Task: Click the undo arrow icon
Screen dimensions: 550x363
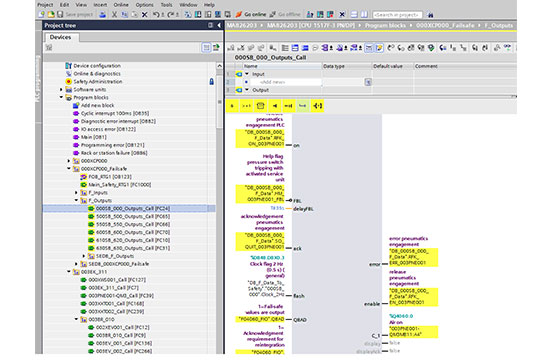Action: coord(156,14)
